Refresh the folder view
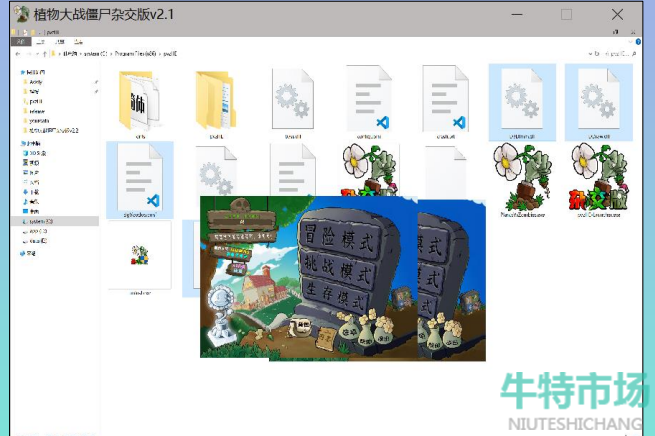 [597, 54]
